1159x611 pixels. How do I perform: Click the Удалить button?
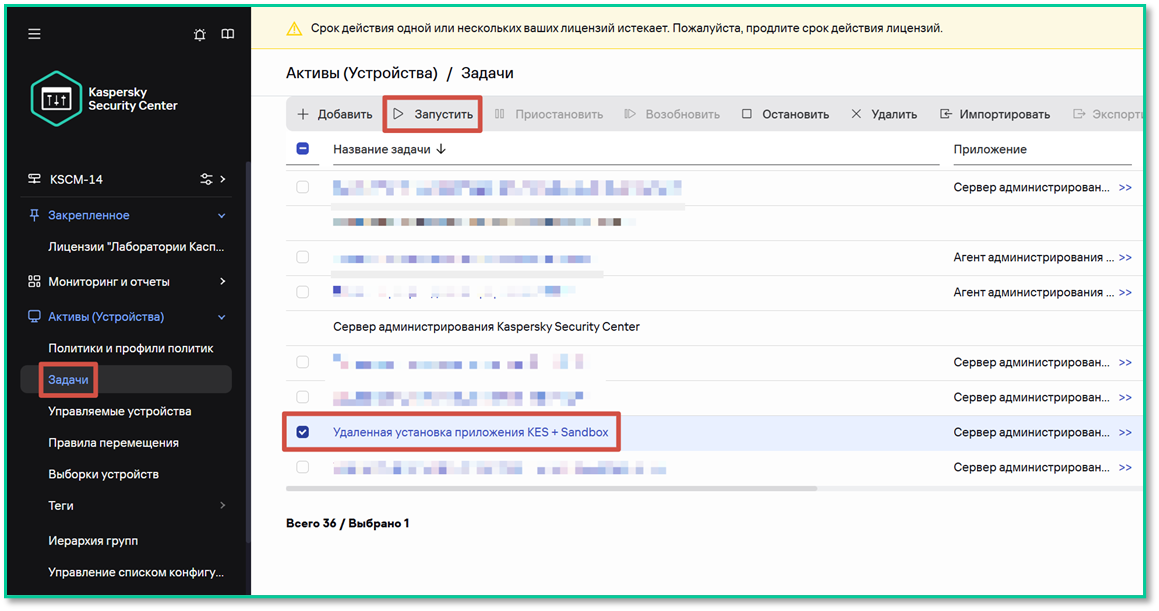[x=884, y=114]
